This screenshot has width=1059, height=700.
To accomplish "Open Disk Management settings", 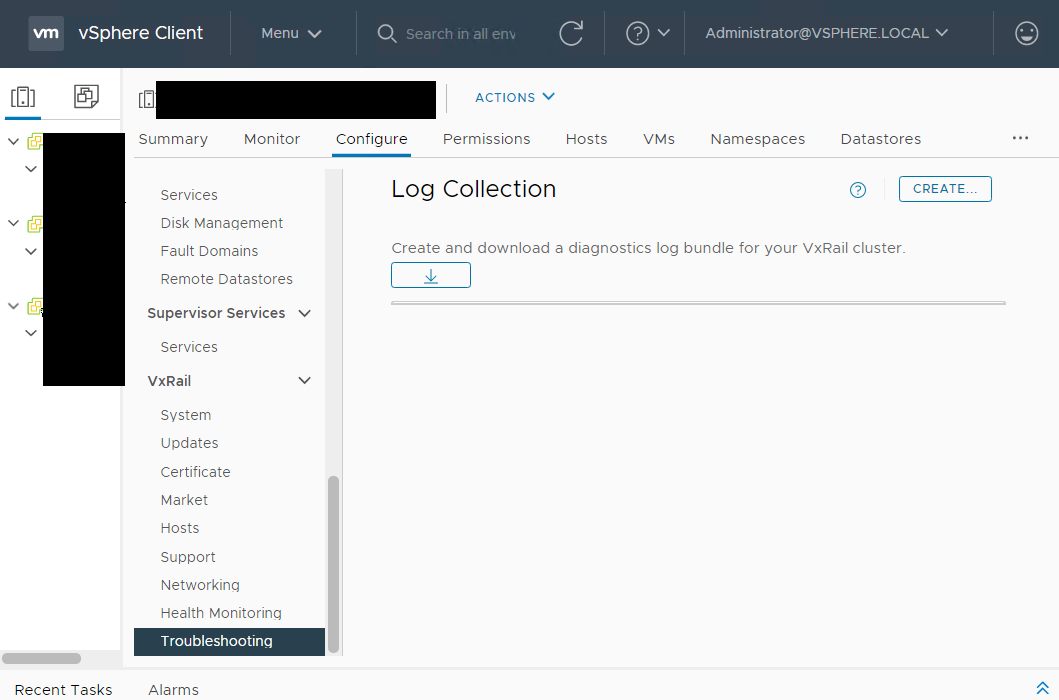I will coord(222,223).
